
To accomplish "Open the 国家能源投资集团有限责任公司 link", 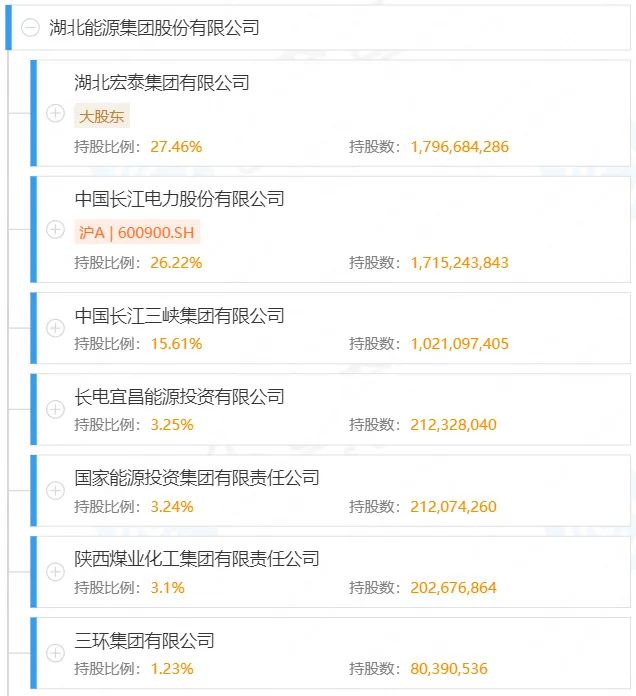I will (197, 478).
